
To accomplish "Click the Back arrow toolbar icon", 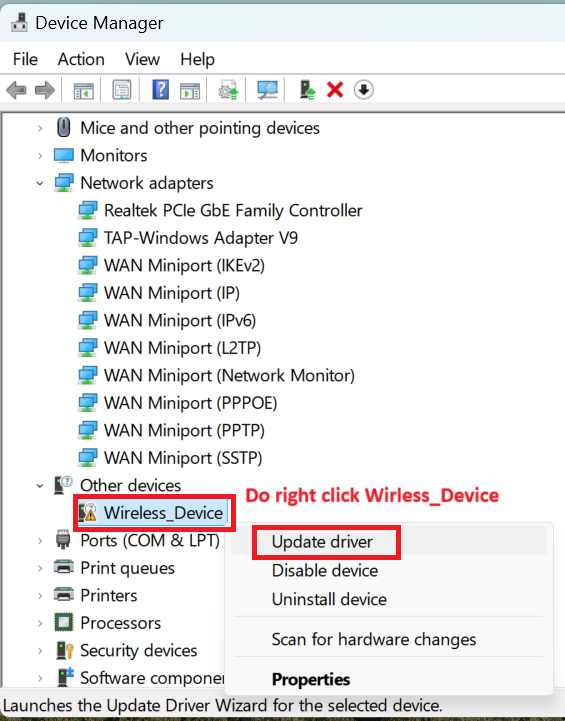I will 16,90.
